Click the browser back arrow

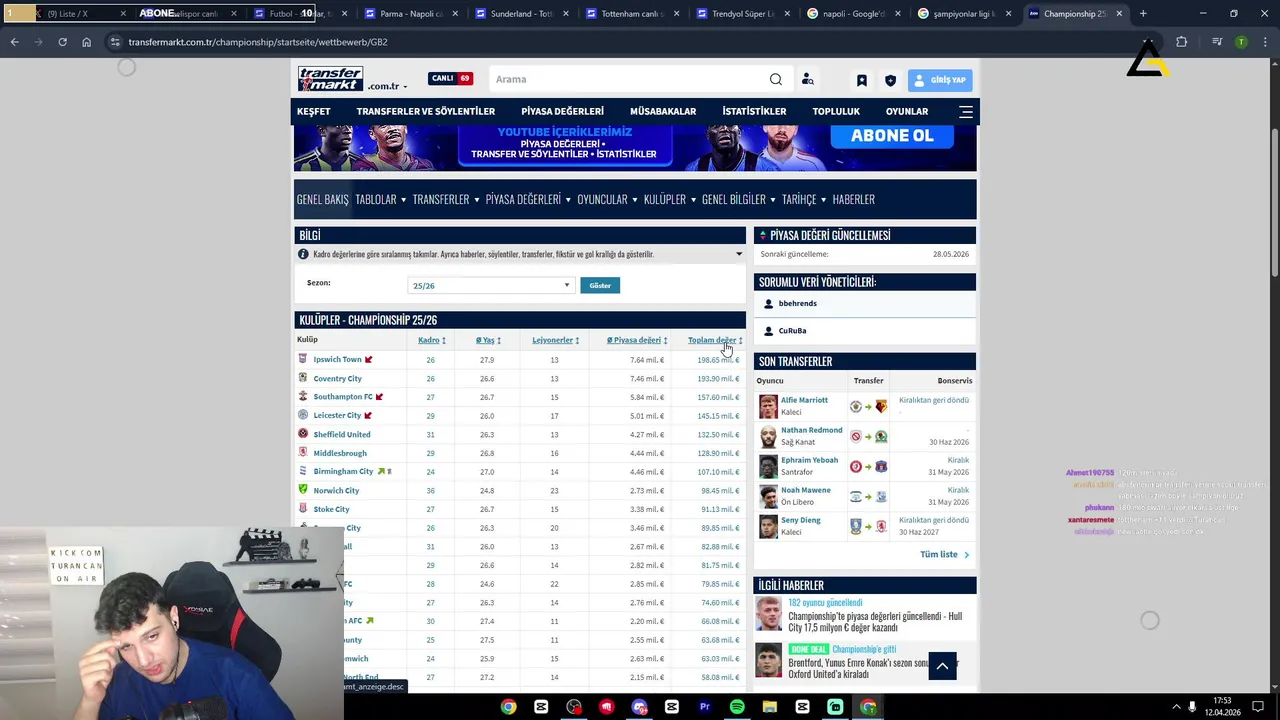point(15,42)
